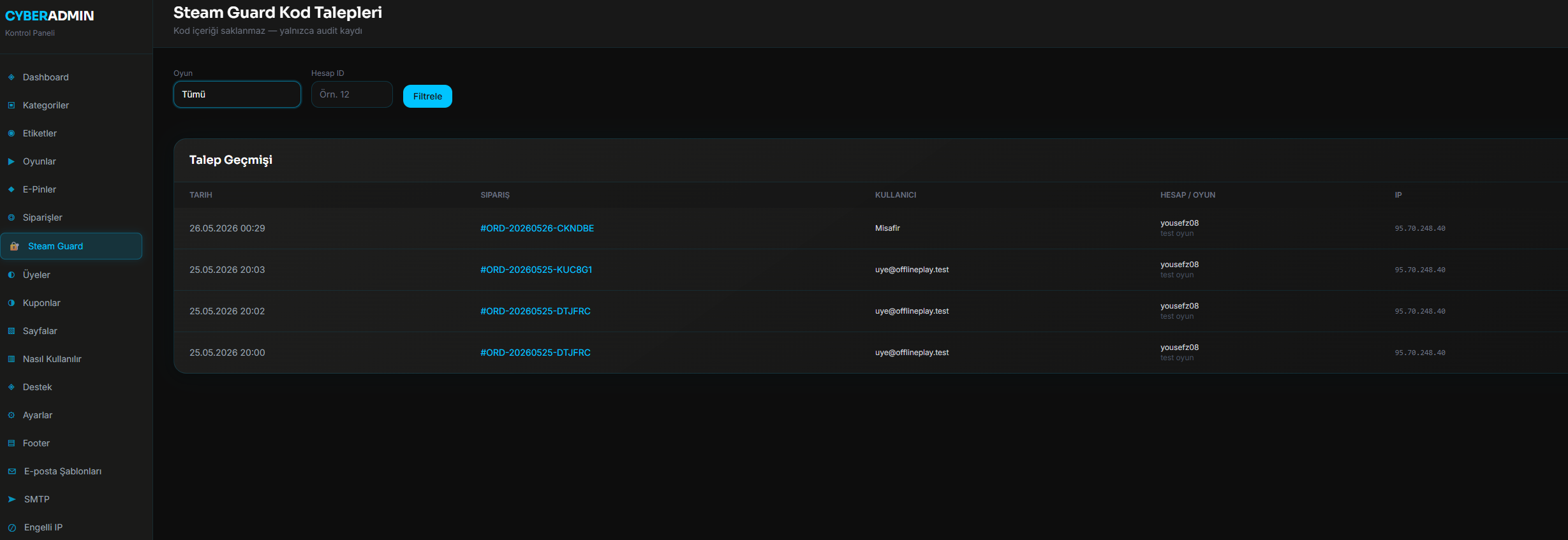Click the date 26.05.2026 00:29
Viewport: 1568px width, 540px height.
coord(227,228)
